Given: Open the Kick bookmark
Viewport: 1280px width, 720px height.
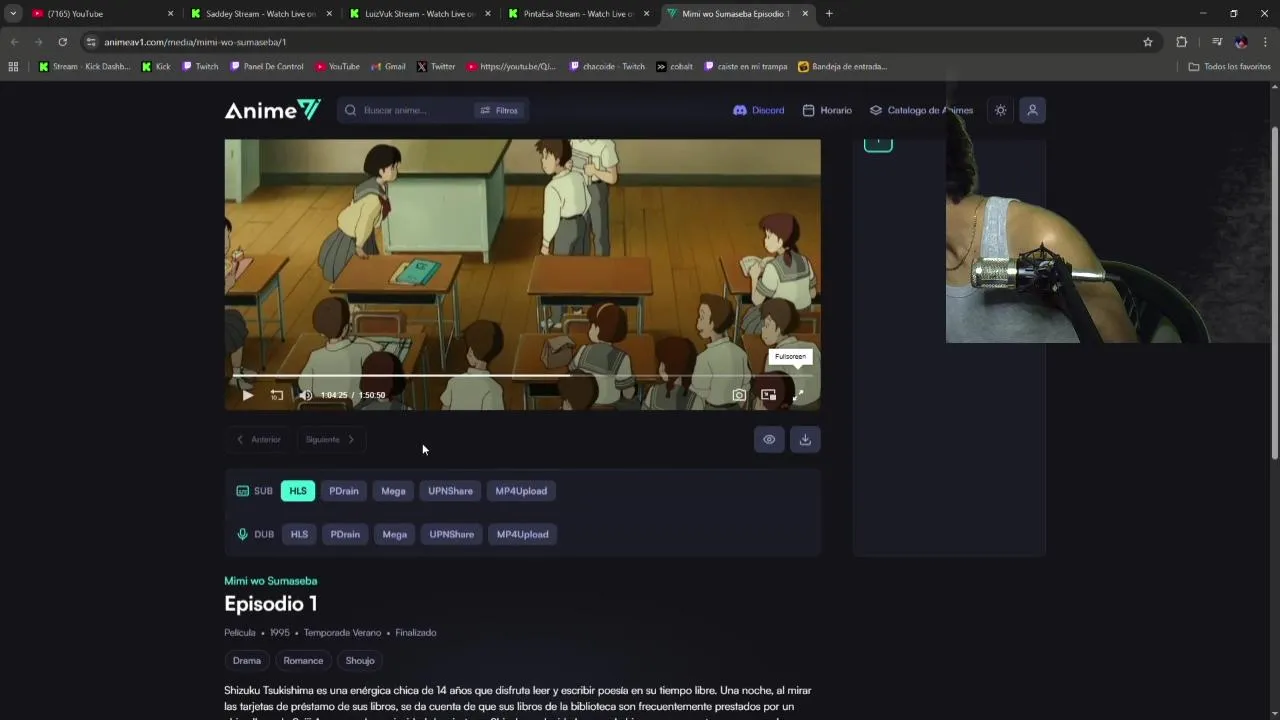Looking at the screenshot, I should [156, 67].
